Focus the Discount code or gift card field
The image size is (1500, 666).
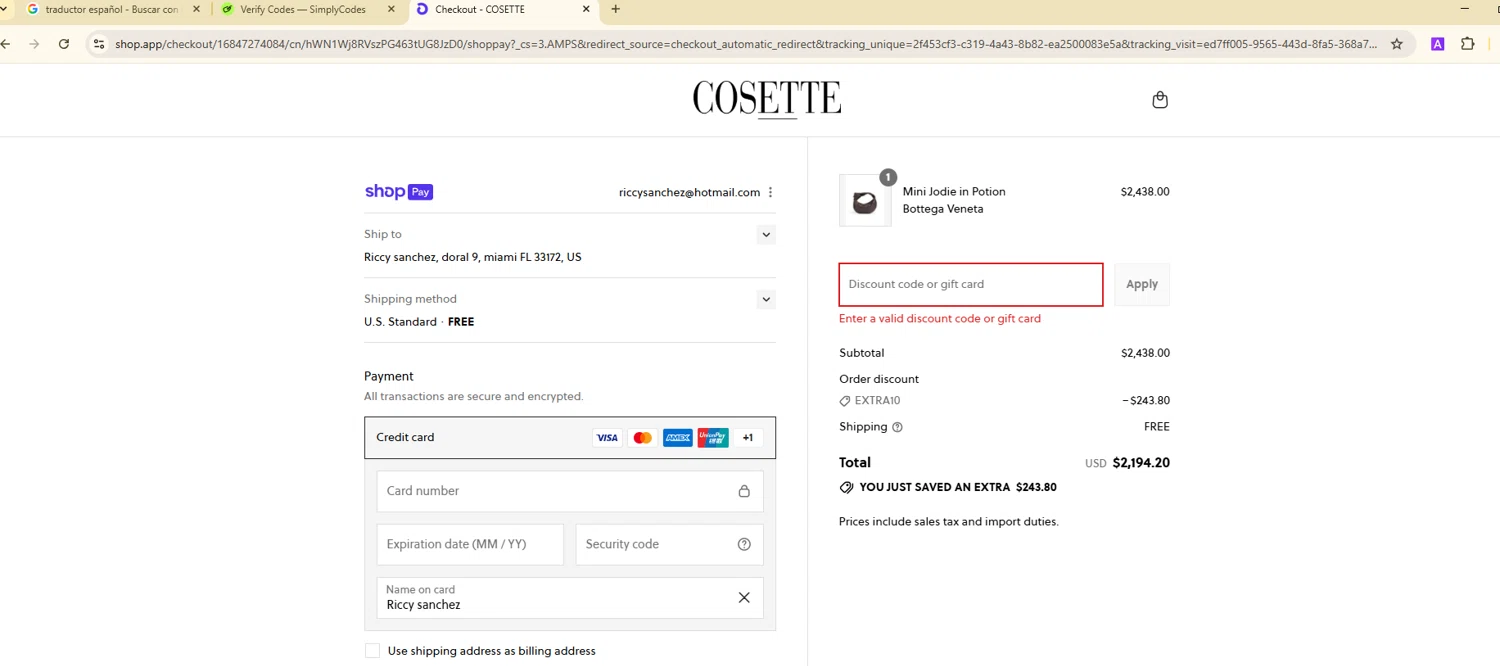click(x=971, y=284)
